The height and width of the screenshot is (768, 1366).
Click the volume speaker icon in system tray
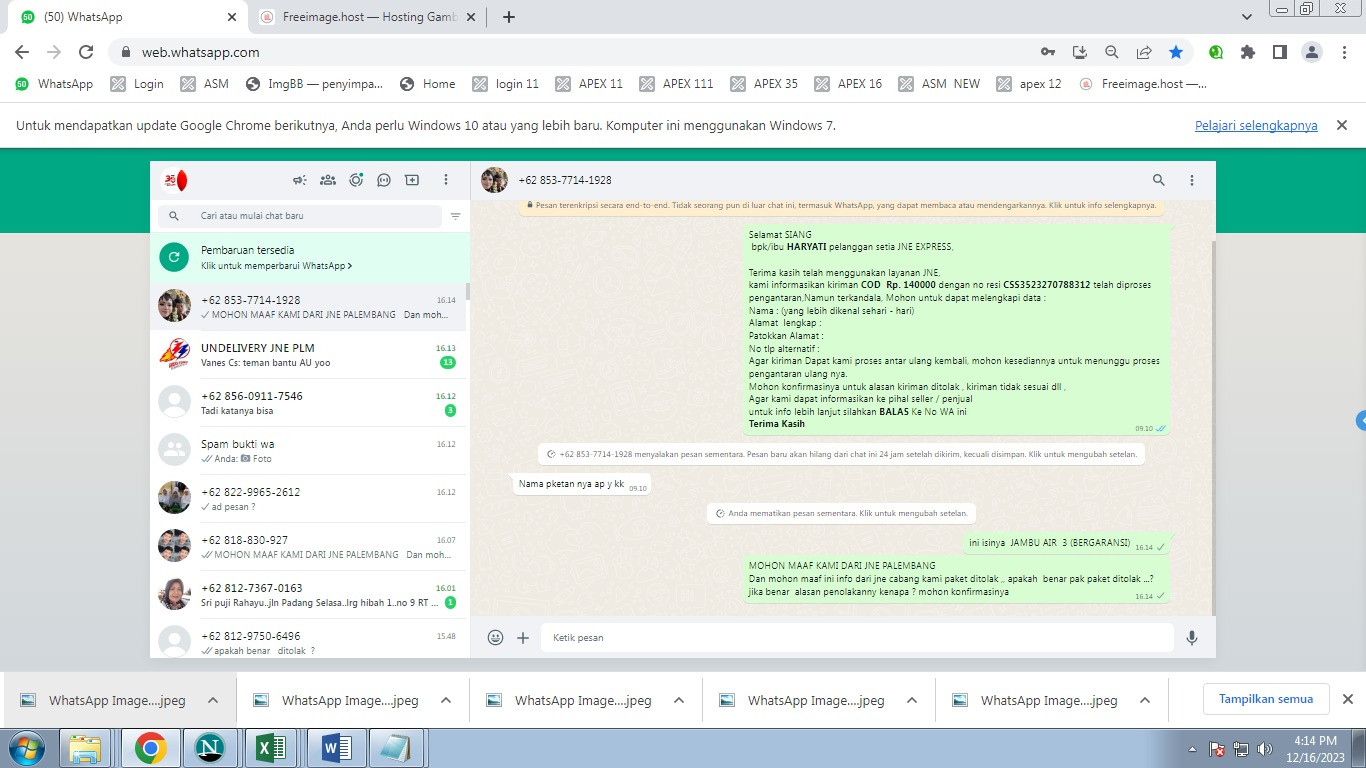1266,748
